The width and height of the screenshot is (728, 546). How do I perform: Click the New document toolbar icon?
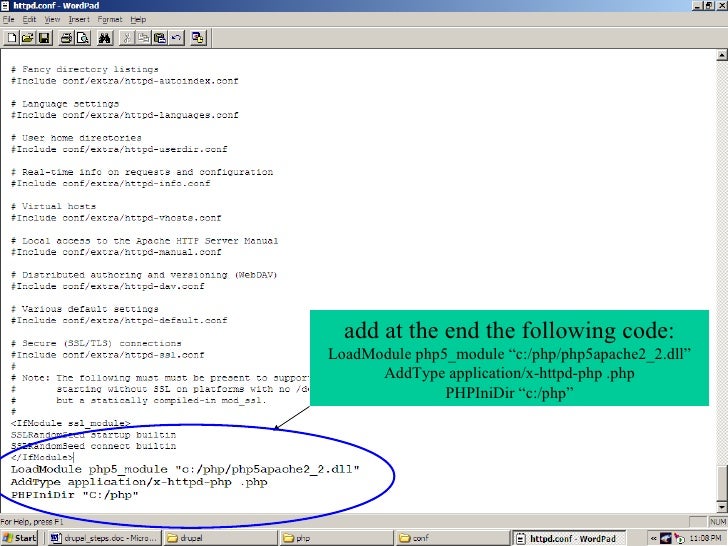pos(12,38)
